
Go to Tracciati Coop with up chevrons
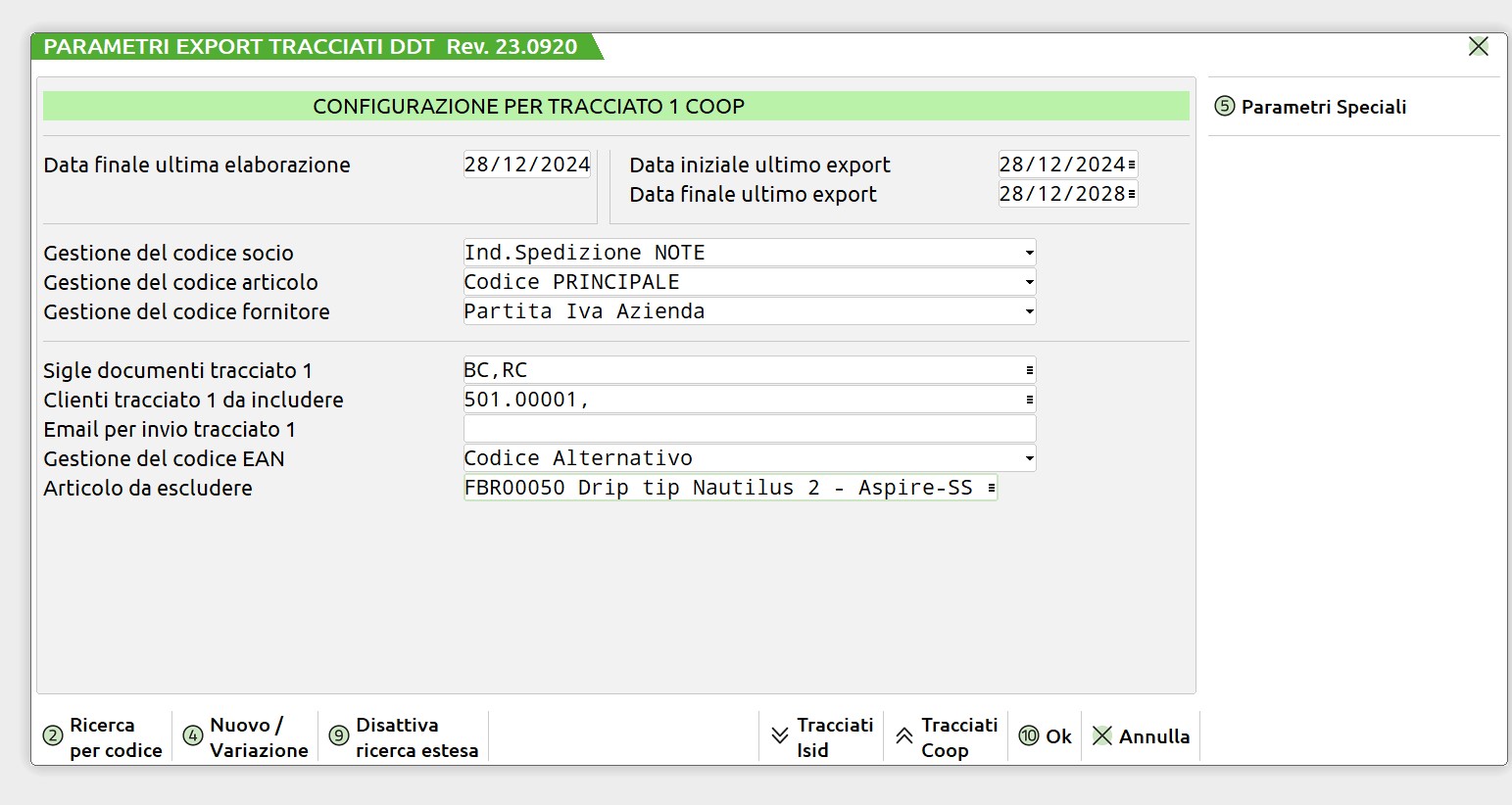click(946, 737)
